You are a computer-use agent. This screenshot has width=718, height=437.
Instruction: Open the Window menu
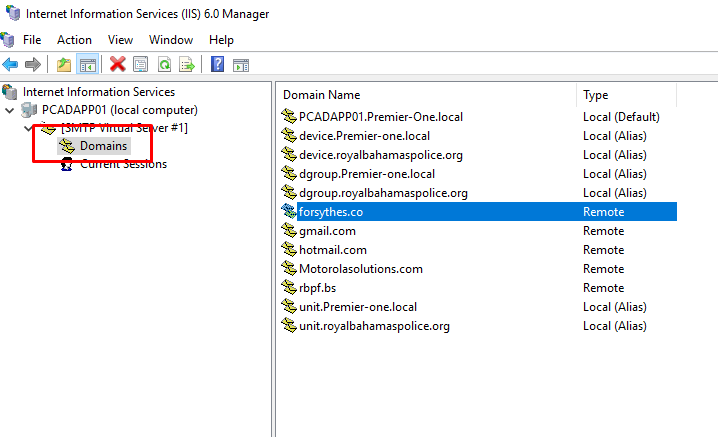171,40
